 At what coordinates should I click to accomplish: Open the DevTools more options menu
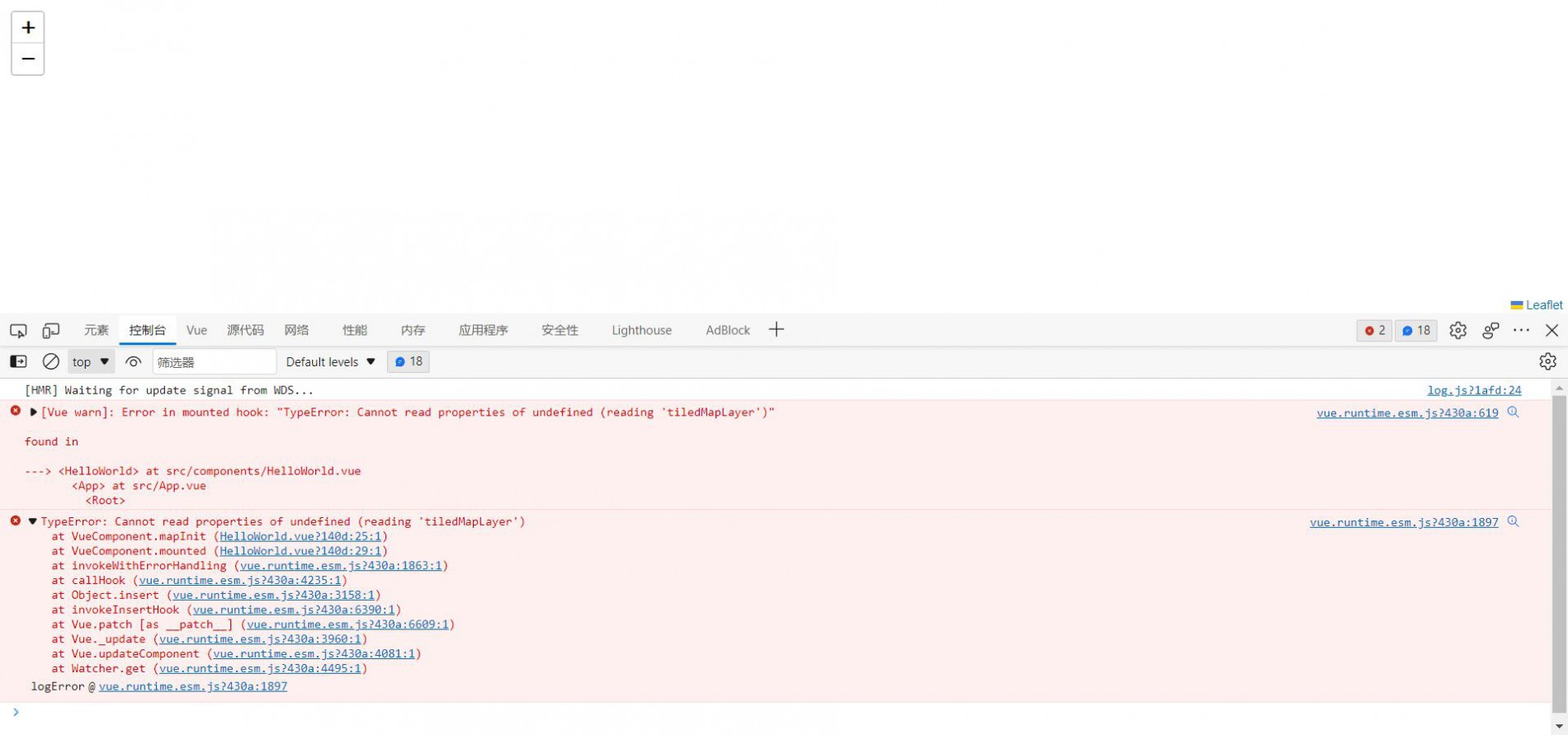[x=1521, y=330]
